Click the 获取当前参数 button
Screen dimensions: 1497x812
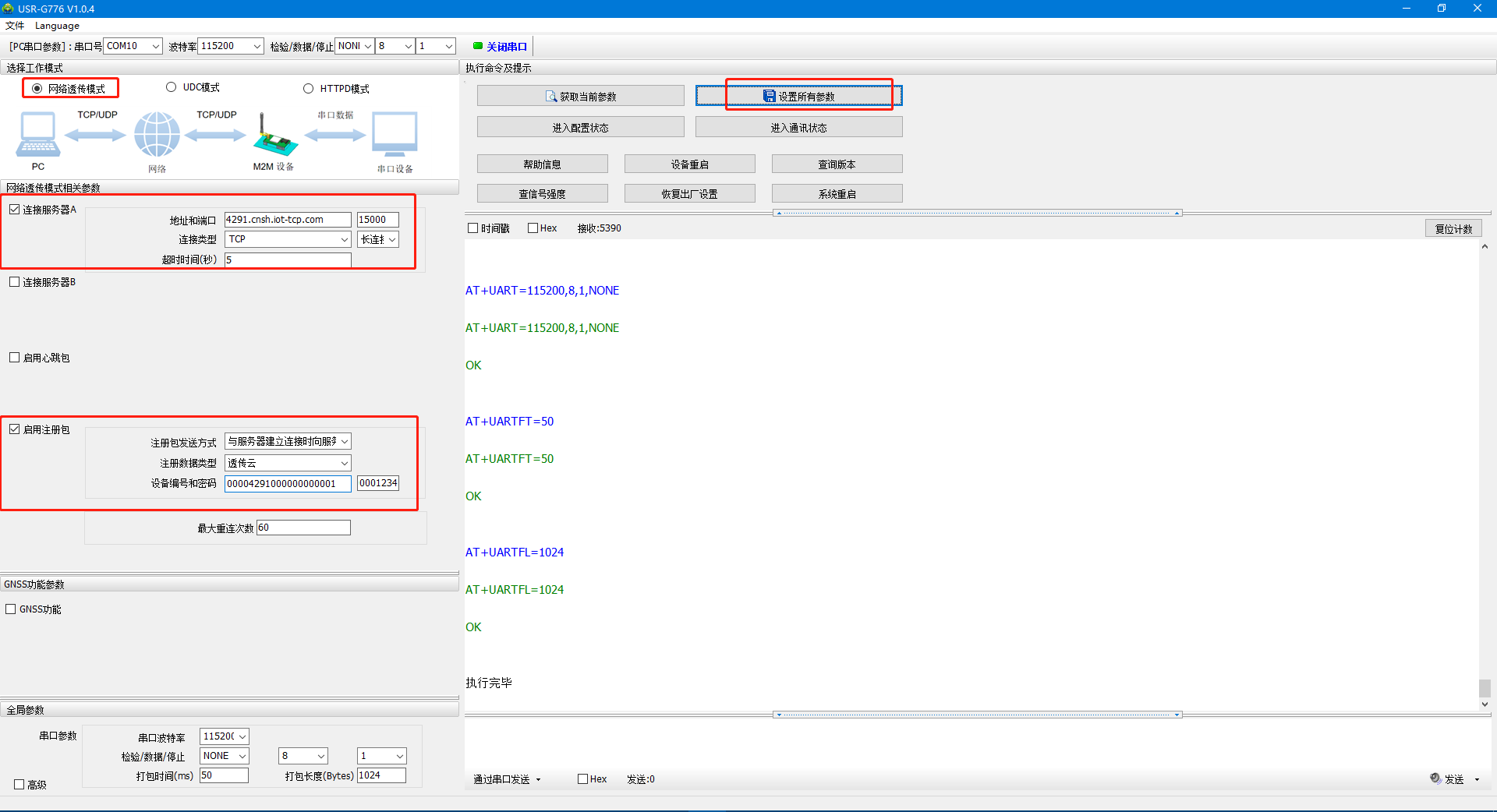tap(580, 96)
